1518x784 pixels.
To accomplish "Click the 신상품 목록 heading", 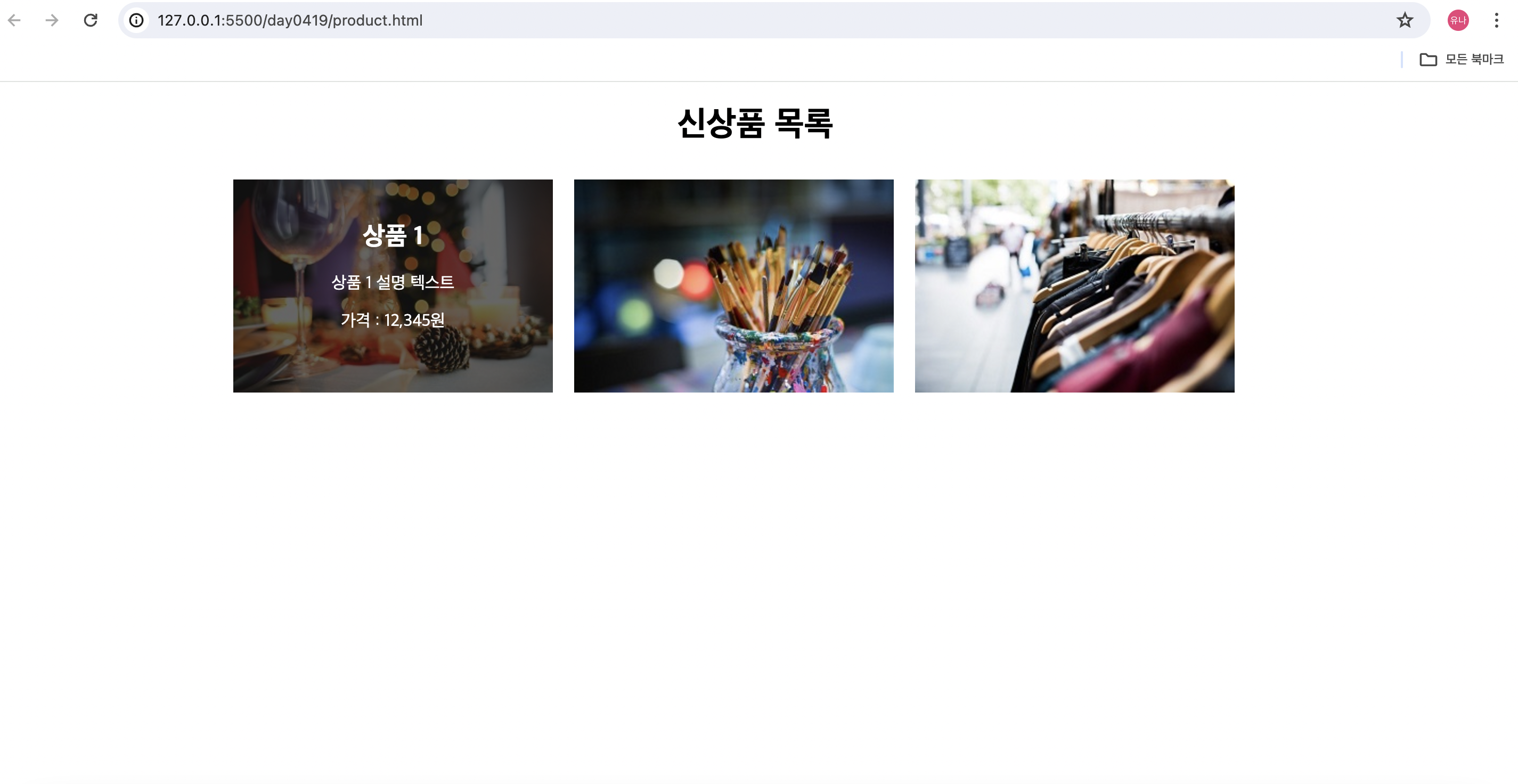I will (755, 123).
